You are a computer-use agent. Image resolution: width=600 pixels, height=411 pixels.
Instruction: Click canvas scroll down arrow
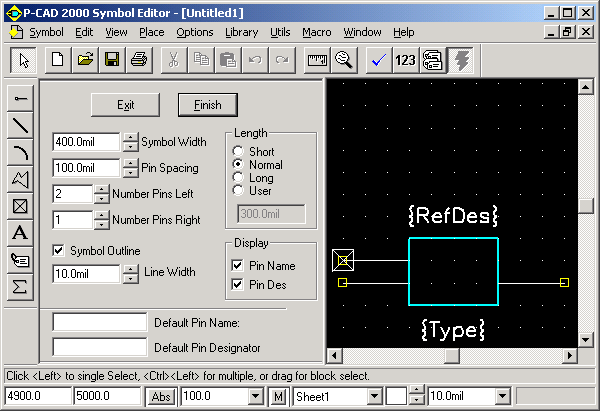pyautogui.click(x=586, y=340)
